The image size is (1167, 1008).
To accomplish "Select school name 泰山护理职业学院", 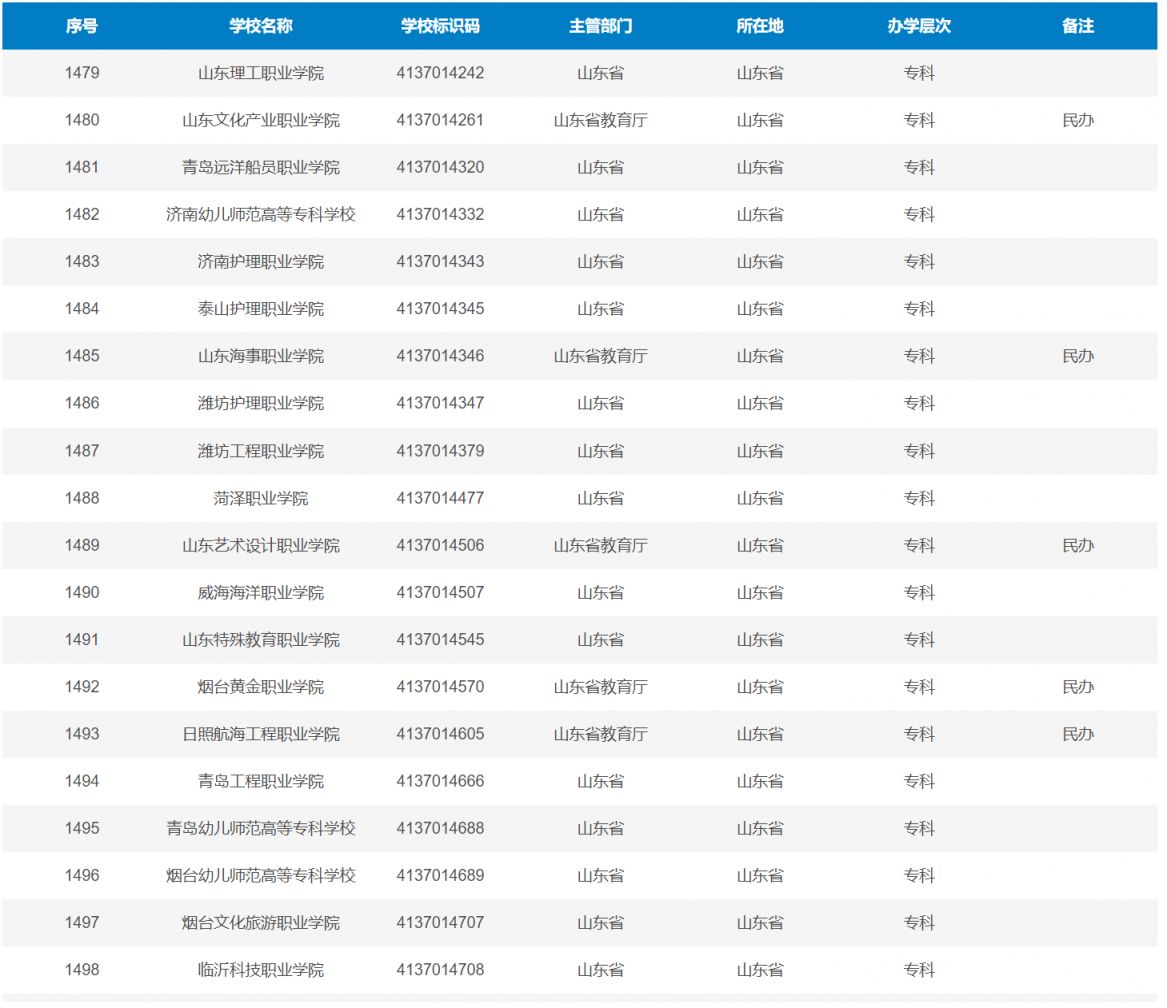I will (x=260, y=309).
